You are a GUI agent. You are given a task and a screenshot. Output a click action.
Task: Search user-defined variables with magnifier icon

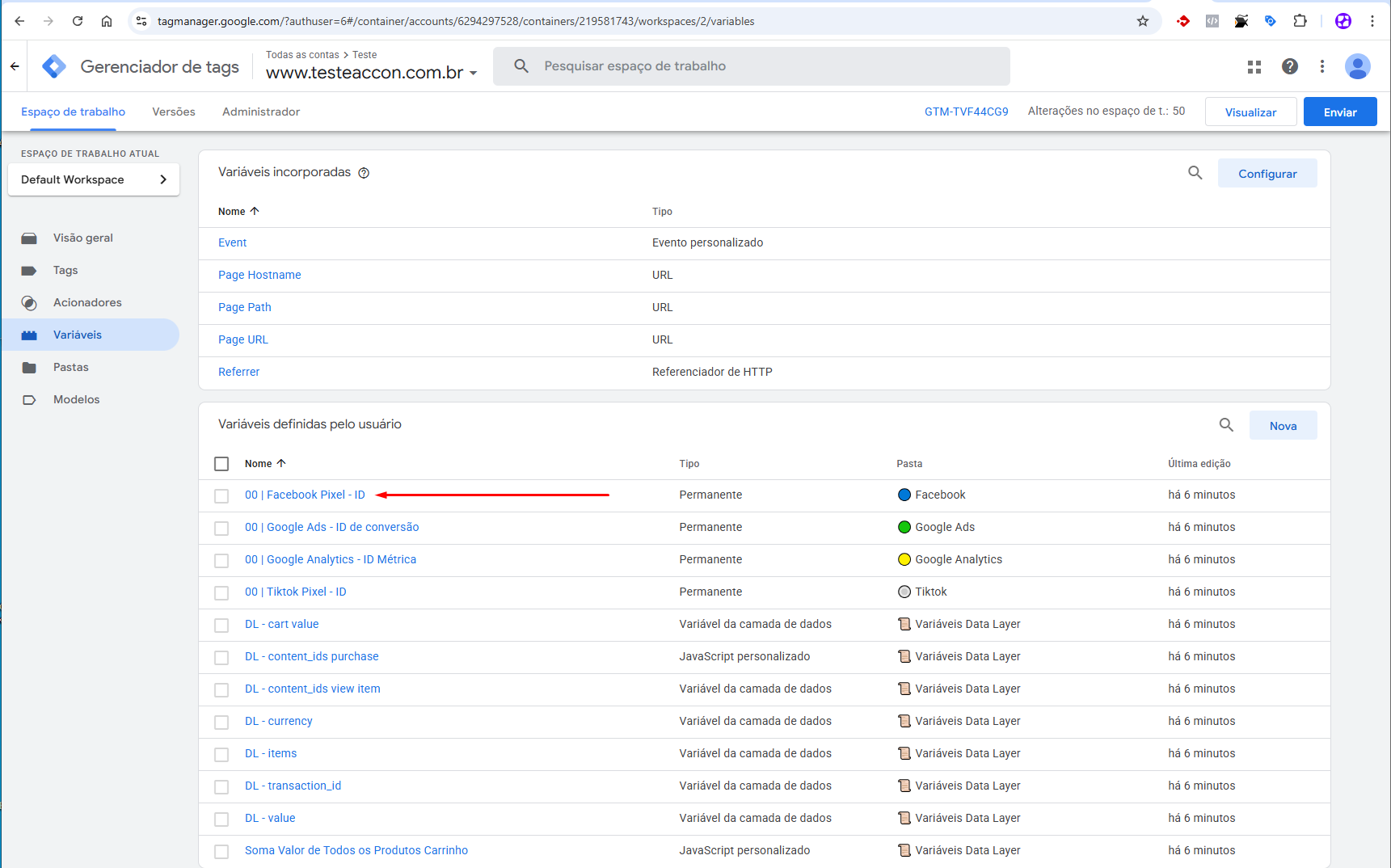(1226, 424)
